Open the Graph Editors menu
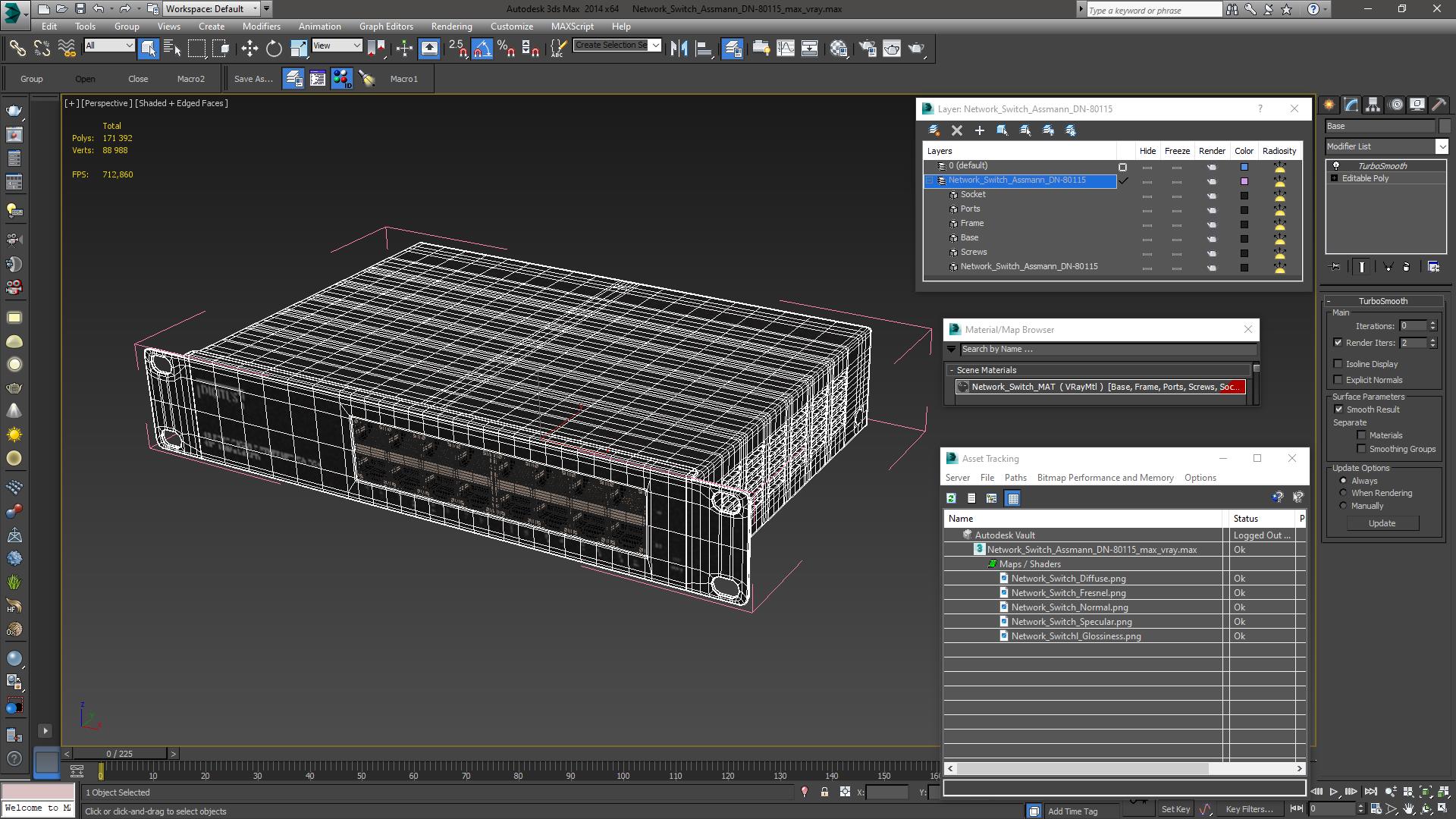Viewport: 1456px width, 819px height. [x=386, y=26]
